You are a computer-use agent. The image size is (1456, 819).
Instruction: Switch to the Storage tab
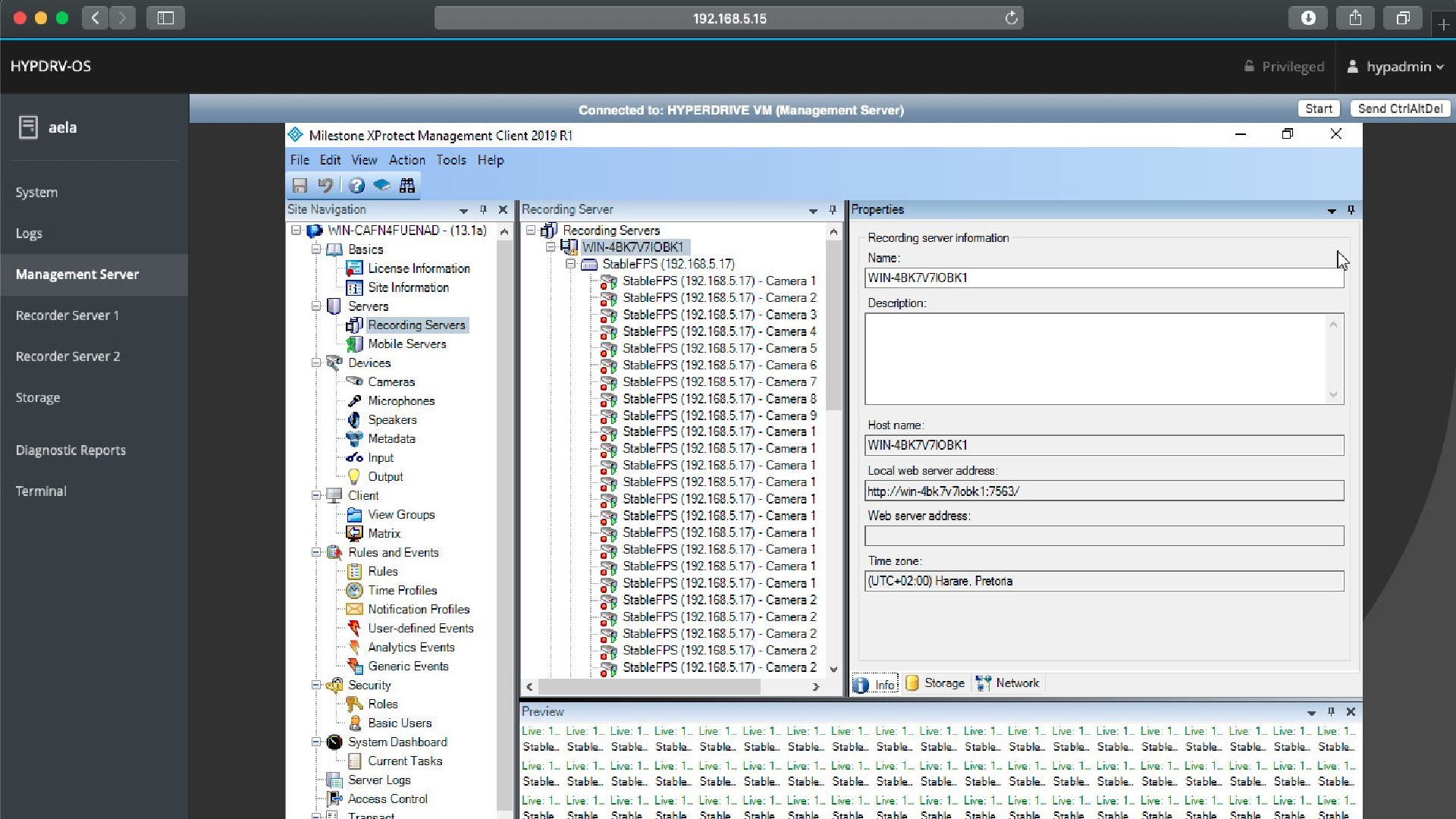coord(936,683)
